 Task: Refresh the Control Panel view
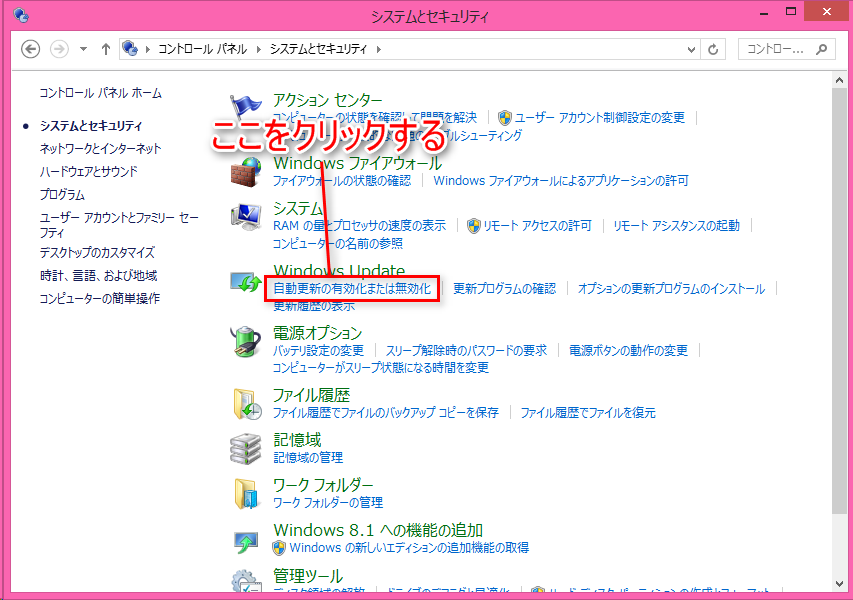[x=713, y=49]
